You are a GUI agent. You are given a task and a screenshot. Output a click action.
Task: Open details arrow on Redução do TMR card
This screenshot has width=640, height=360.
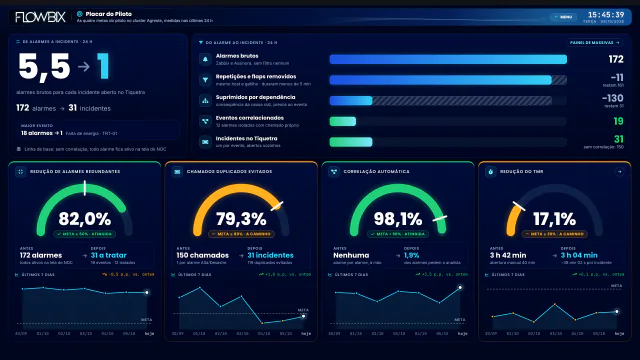pos(619,172)
